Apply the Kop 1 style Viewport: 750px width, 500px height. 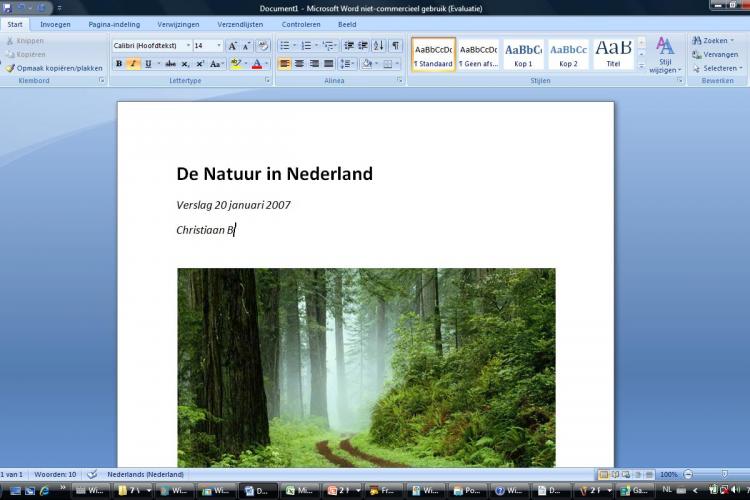pyautogui.click(x=523, y=54)
